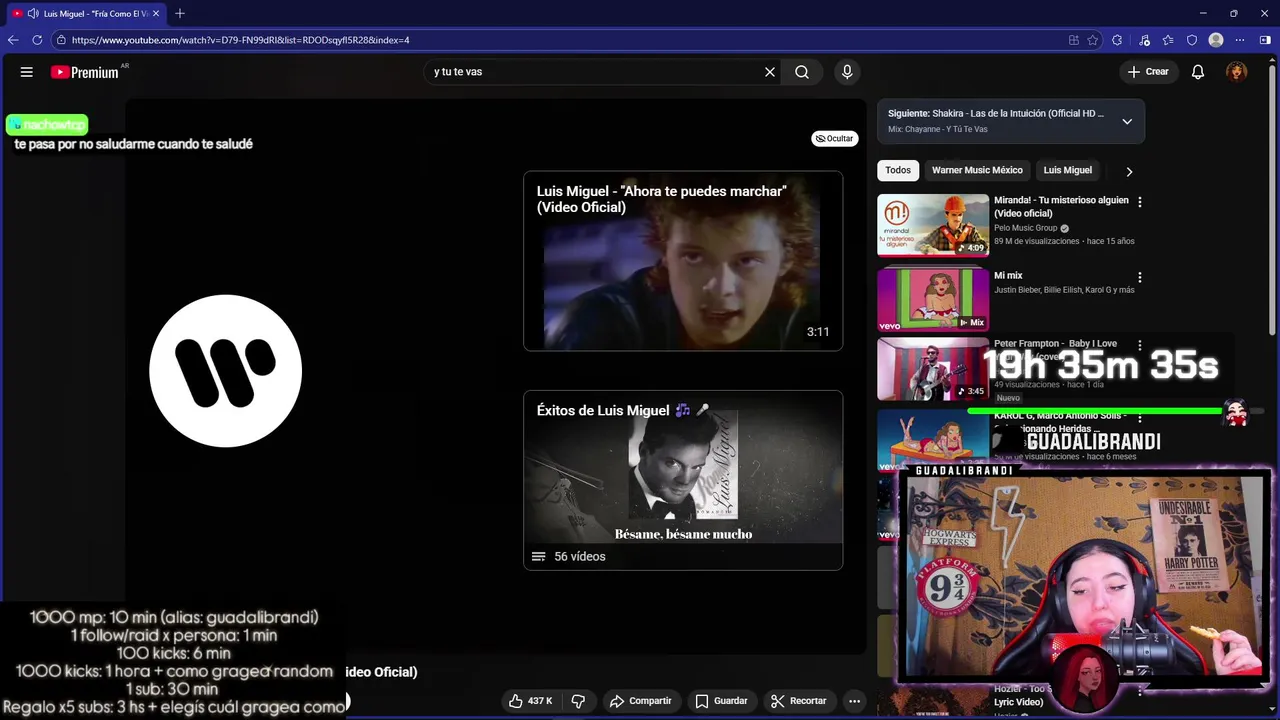Close the Luis Miguel browser tab
The width and height of the screenshot is (1280, 720).
pyautogui.click(x=156, y=13)
